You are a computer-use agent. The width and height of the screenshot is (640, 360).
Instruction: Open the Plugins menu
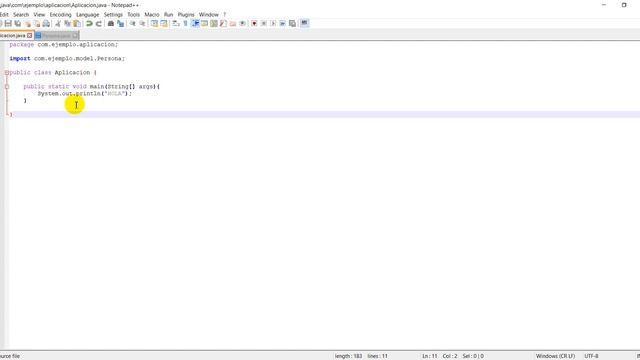(186, 15)
